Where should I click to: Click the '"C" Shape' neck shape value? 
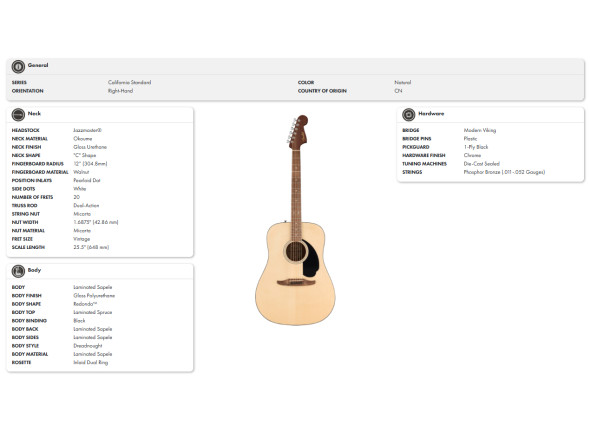click(x=85, y=155)
